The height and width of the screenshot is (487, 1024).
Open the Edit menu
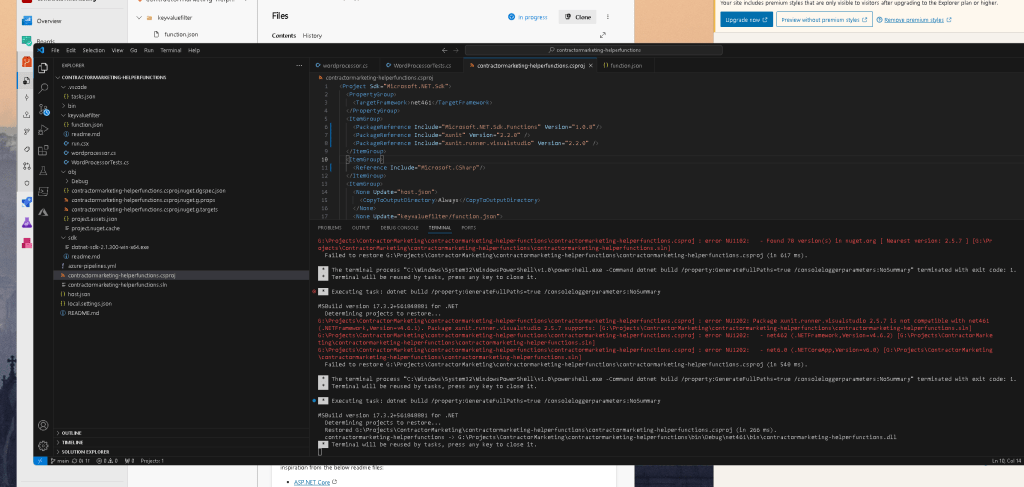pos(71,50)
